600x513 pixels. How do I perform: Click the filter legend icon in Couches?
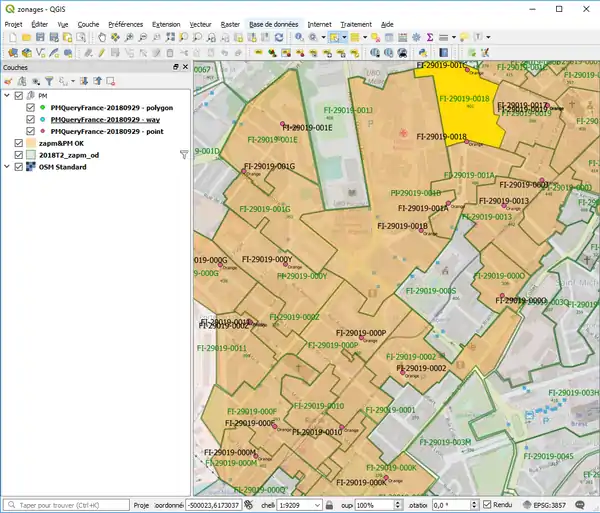pos(48,81)
